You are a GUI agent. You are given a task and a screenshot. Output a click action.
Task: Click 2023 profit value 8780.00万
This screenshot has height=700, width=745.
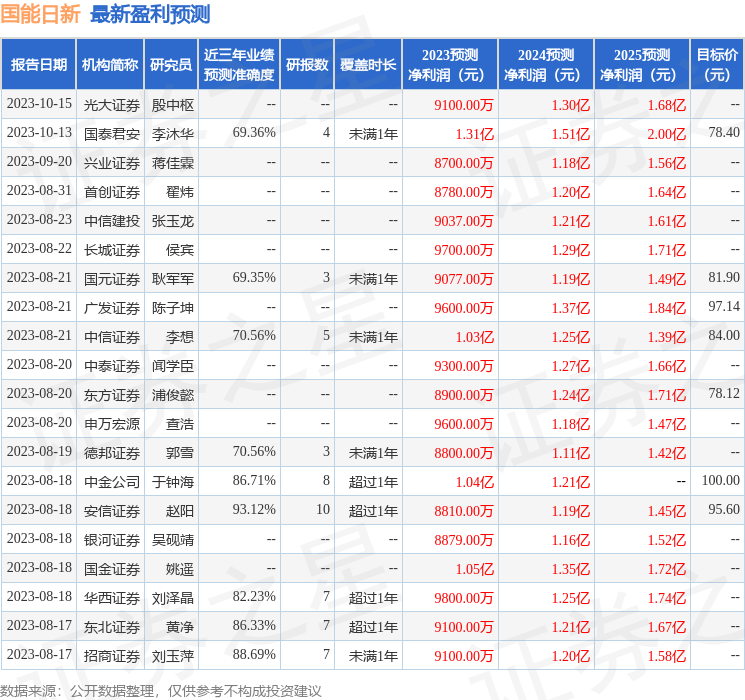click(464, 192)
